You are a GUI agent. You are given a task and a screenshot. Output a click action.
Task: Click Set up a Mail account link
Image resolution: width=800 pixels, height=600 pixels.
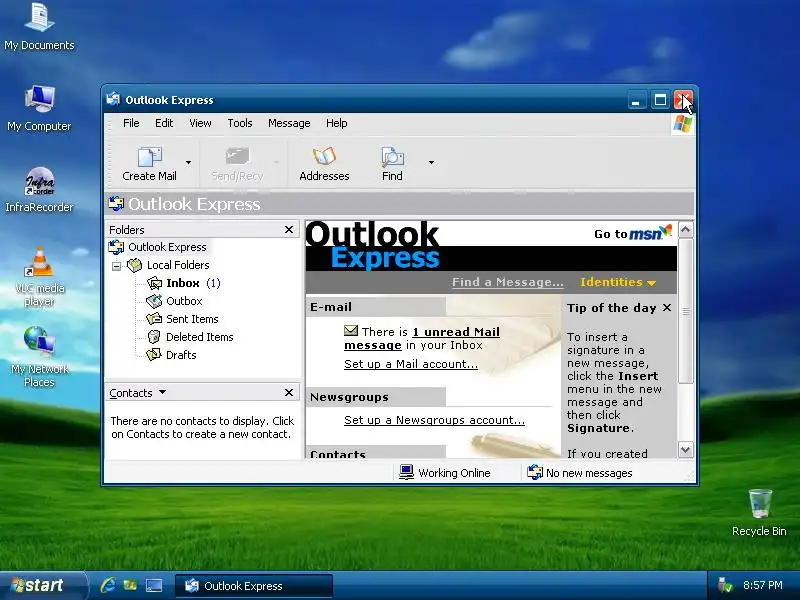click(x=411, y=364)
